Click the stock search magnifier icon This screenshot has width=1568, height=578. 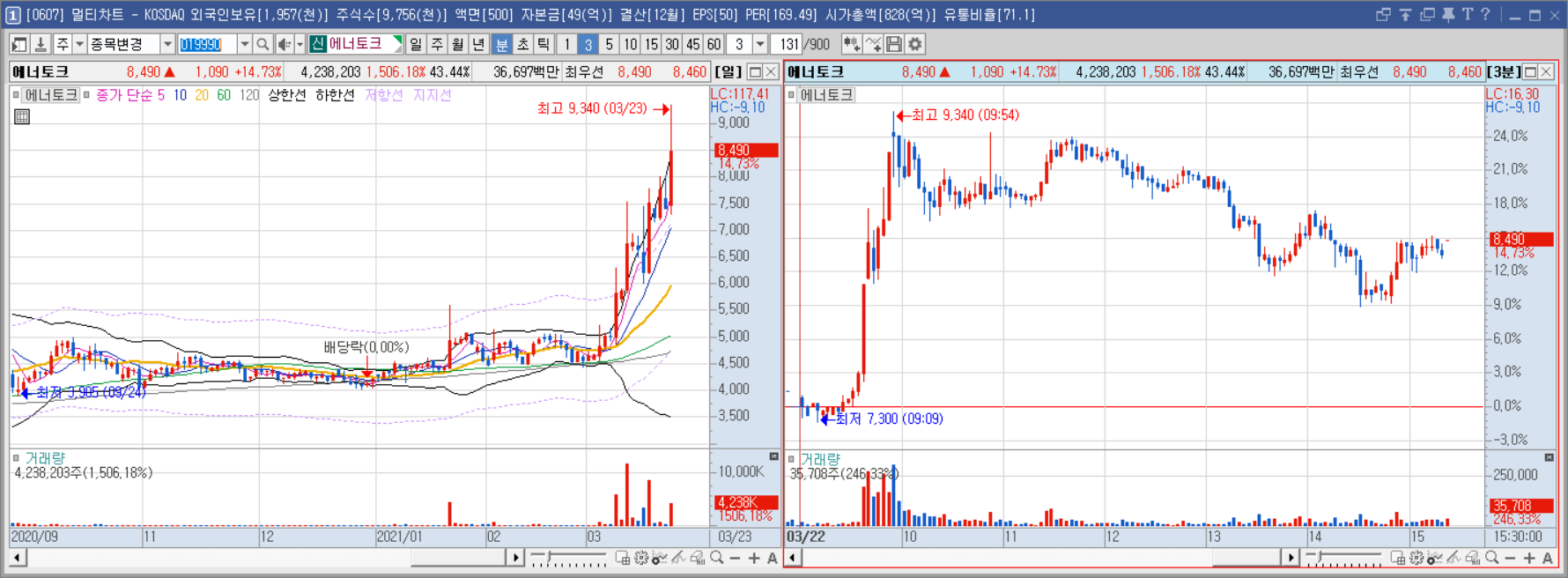click(x=263, y=44)
